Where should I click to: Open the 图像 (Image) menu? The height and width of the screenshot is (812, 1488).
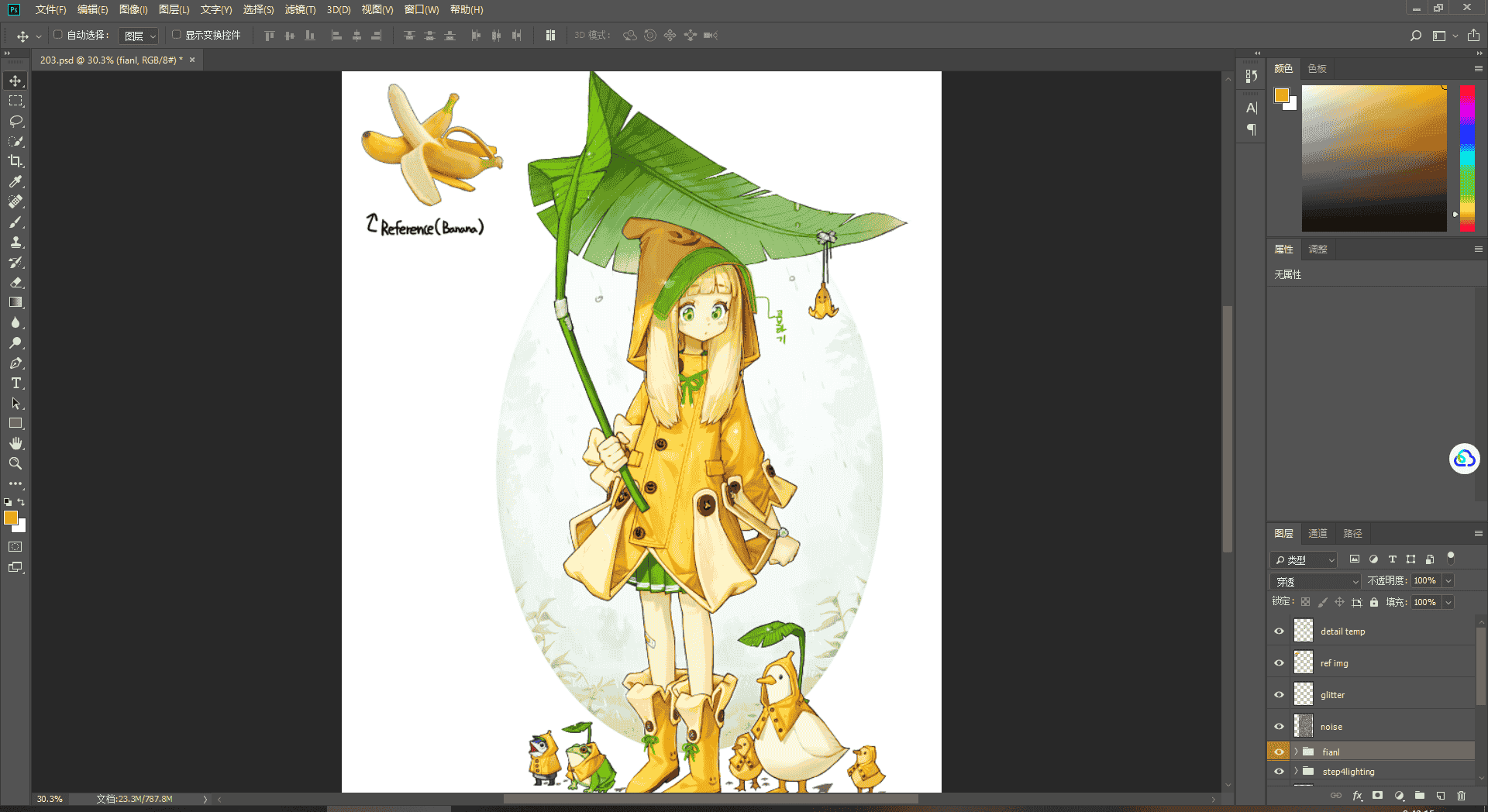click(x=133, y=9)
